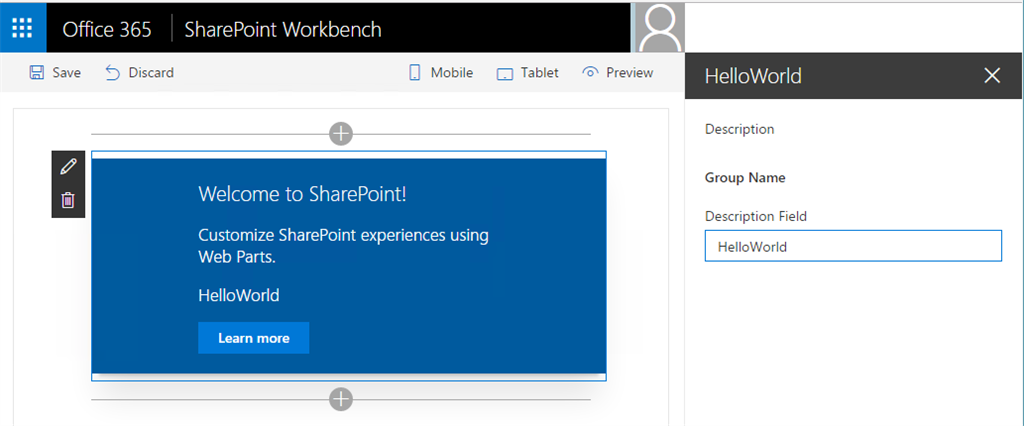Switch to Tablet view

click(528, 72)
